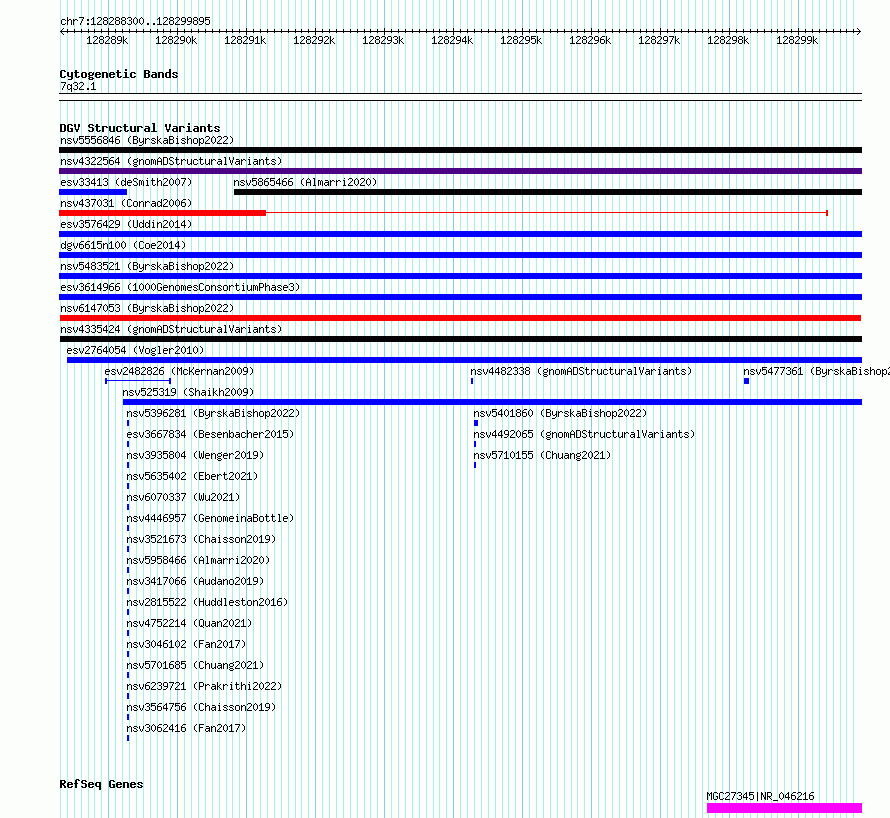The width and height of the screenshot is (890, 818).
Task: Click nsv3062416 (Fan2017) label
Action: [186, 728]
